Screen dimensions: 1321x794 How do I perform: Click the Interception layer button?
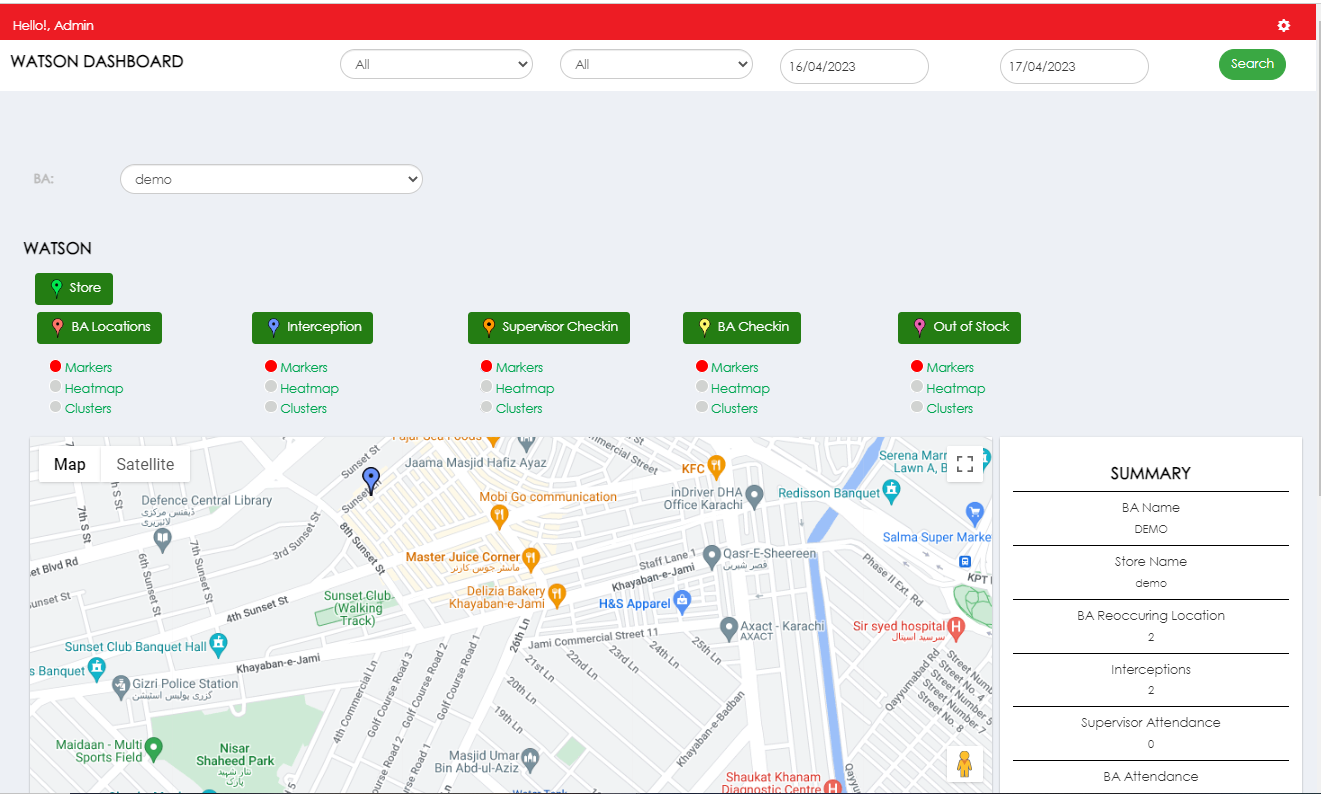[x=312, y=327]
